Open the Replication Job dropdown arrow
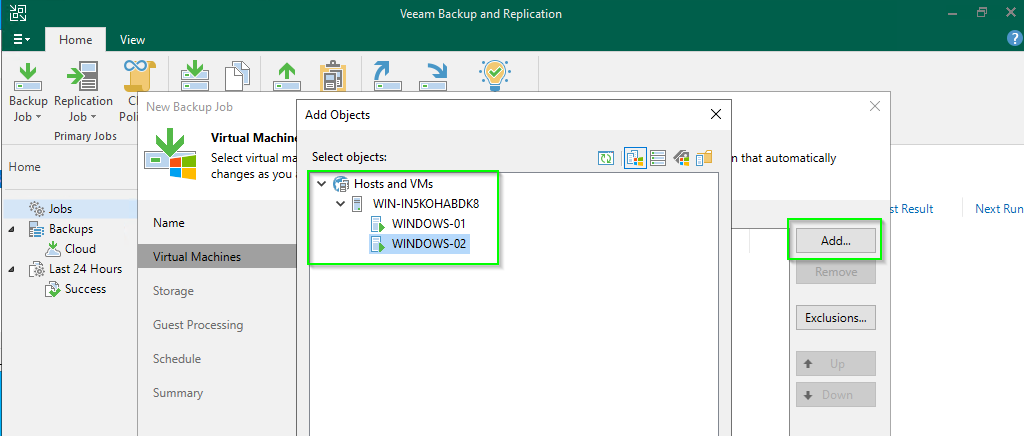Viewport: 1024px width, 436px height. (x=93, y=117)
